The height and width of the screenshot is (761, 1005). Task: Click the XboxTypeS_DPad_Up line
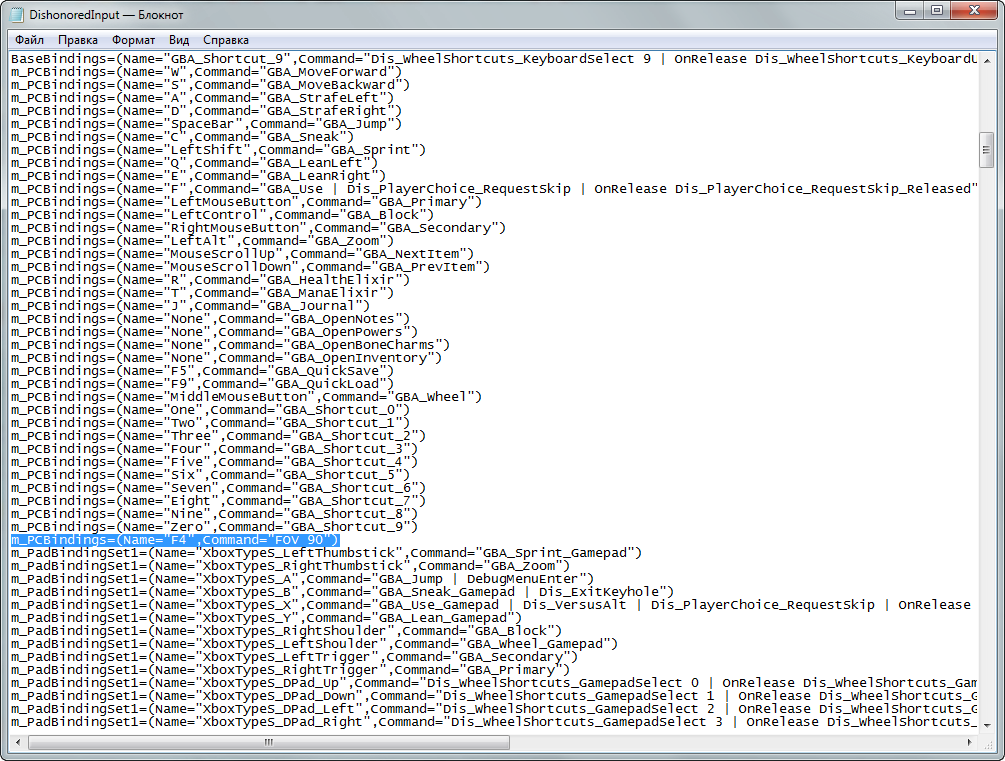494,682
